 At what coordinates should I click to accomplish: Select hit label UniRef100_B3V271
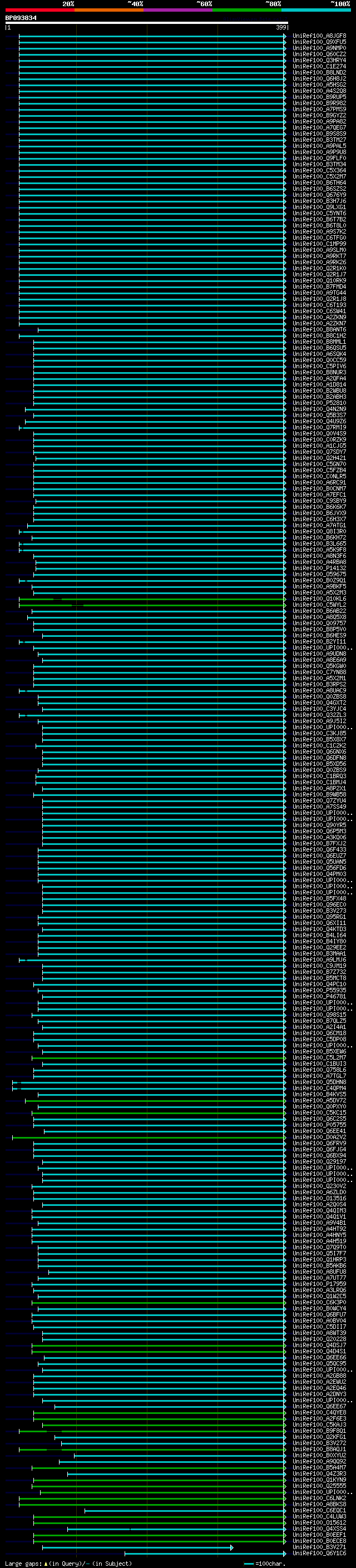[319, 1547]
